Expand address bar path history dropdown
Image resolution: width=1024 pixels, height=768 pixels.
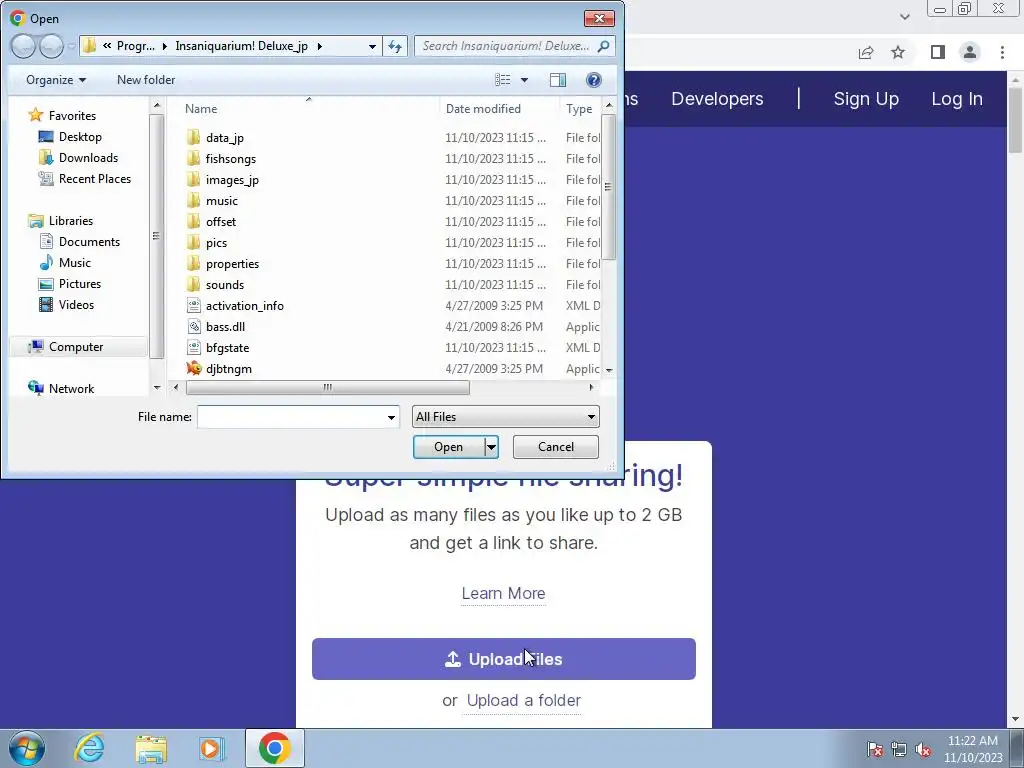point(372,46)
